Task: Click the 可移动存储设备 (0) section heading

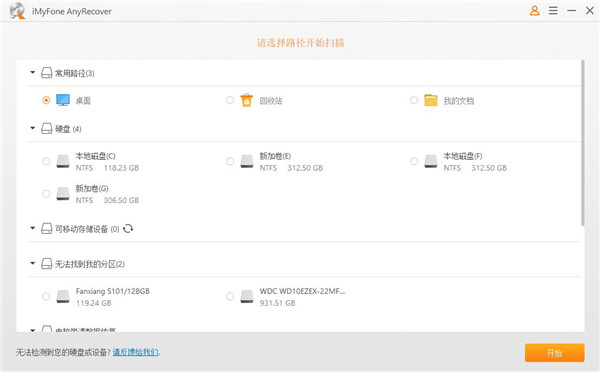Action: [x=87, y=229]
